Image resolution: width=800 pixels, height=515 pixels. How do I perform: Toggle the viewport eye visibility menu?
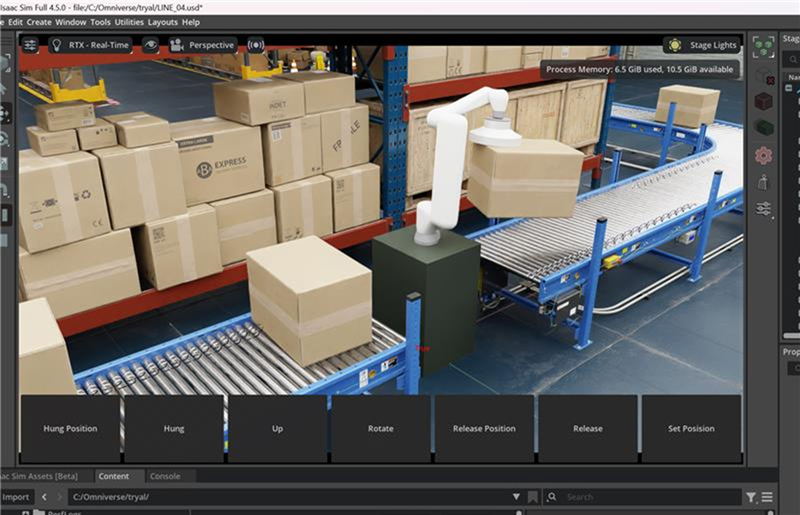[151, 45]
